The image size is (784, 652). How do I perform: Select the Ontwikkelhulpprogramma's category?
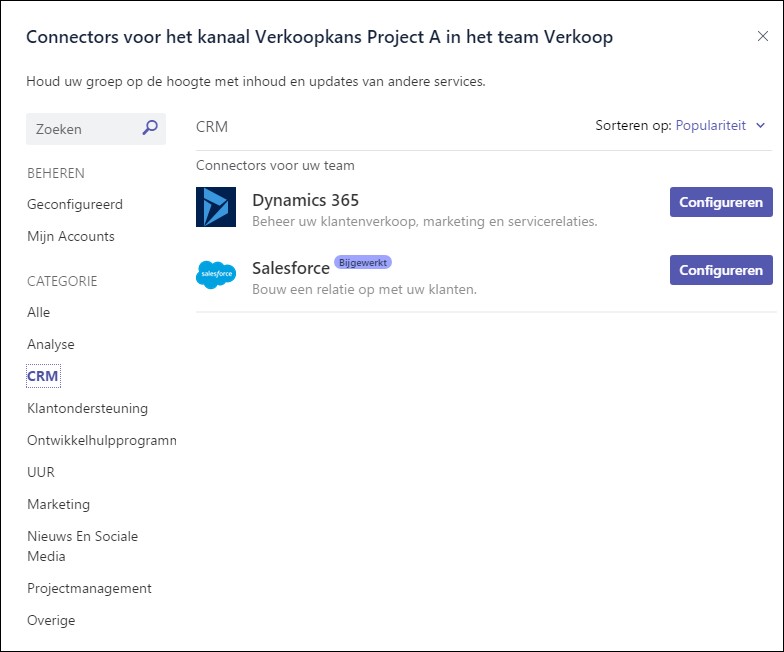[x=102, y=440]
